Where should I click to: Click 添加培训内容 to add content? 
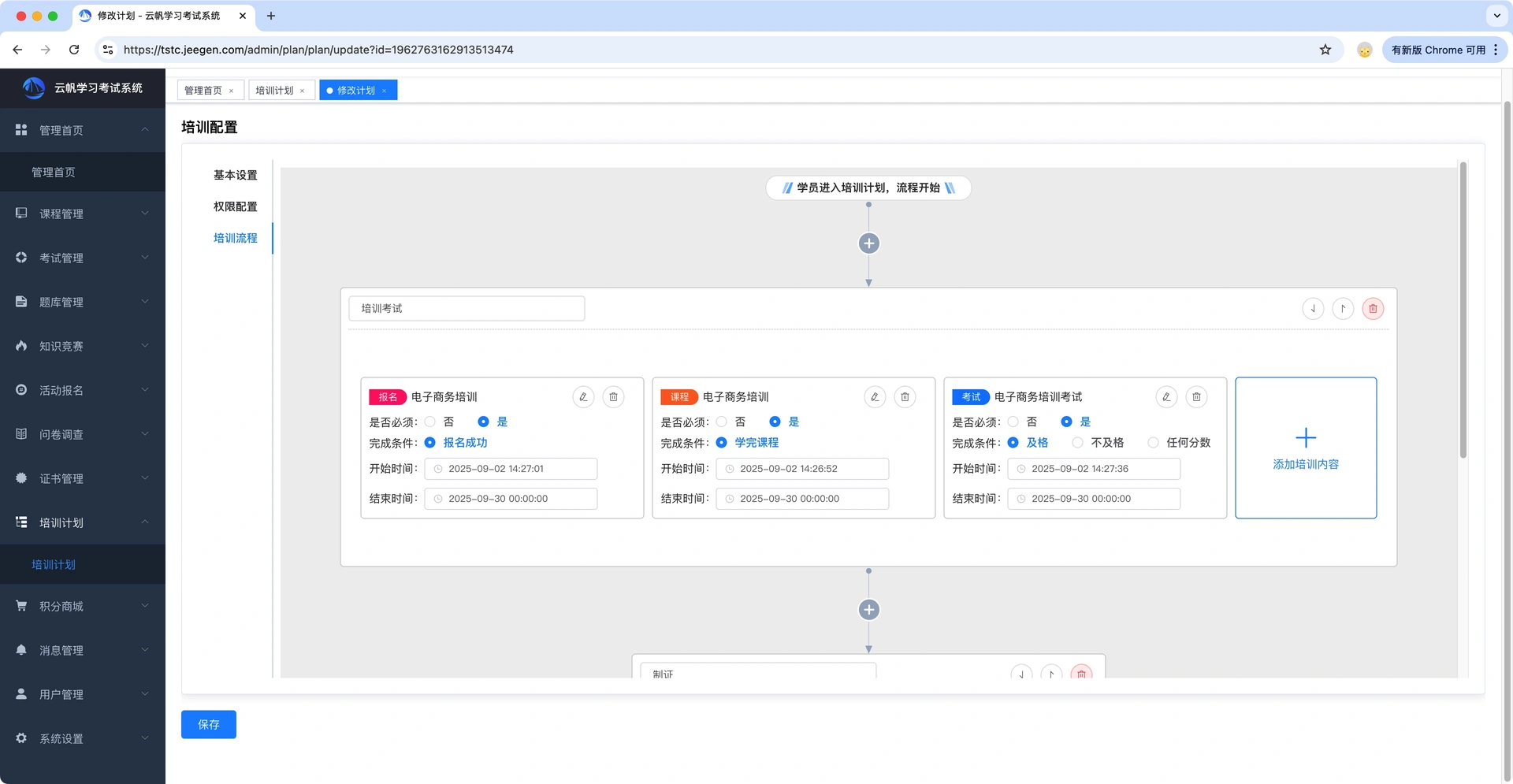1306,448
